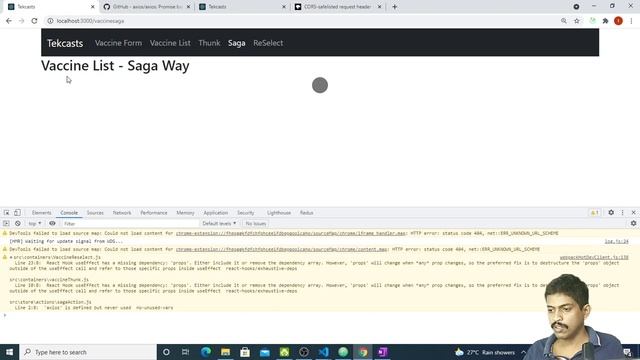Activate DevTools inspect element picker
The image size is (640, 360).
(x=7, y=213)
